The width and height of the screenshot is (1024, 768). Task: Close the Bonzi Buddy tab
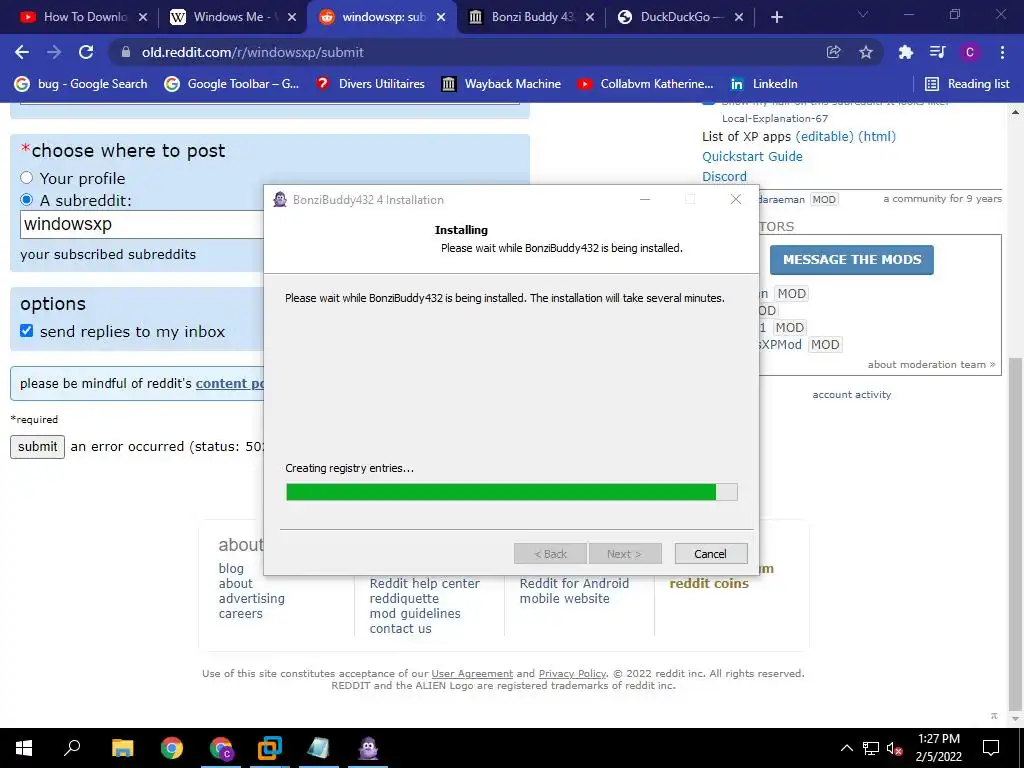590,17
